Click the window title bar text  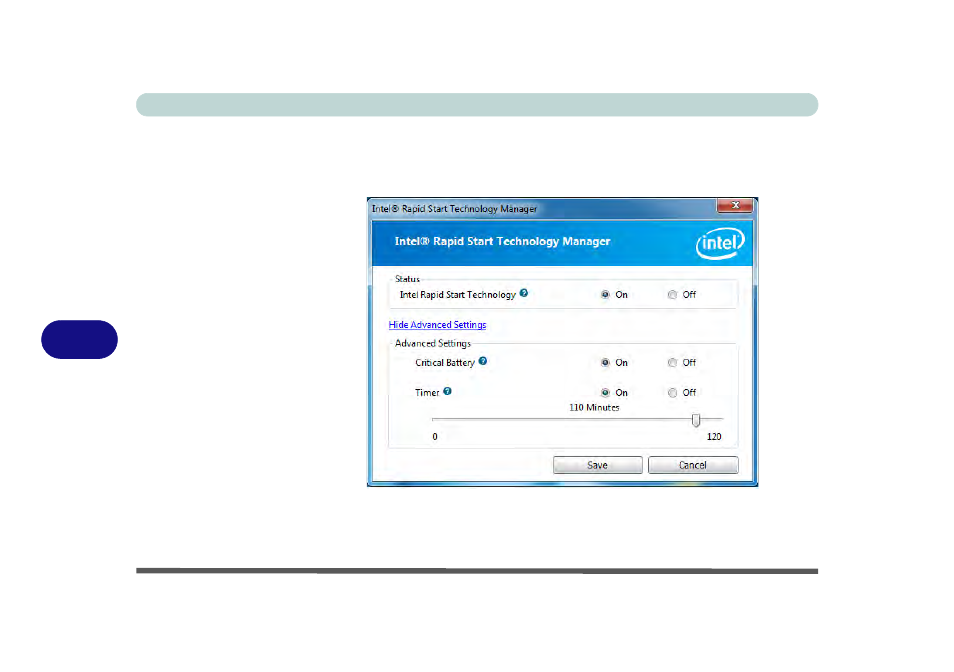tap(454, 209)
